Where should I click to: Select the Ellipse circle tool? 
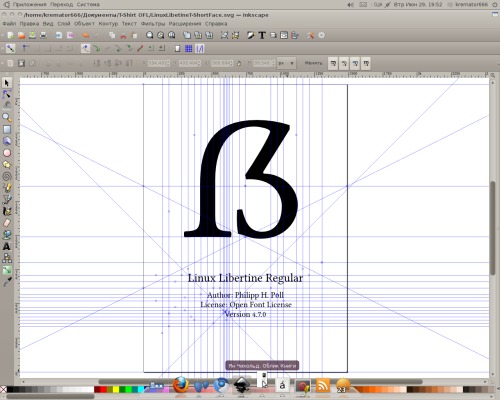click(x=7, y=153)
